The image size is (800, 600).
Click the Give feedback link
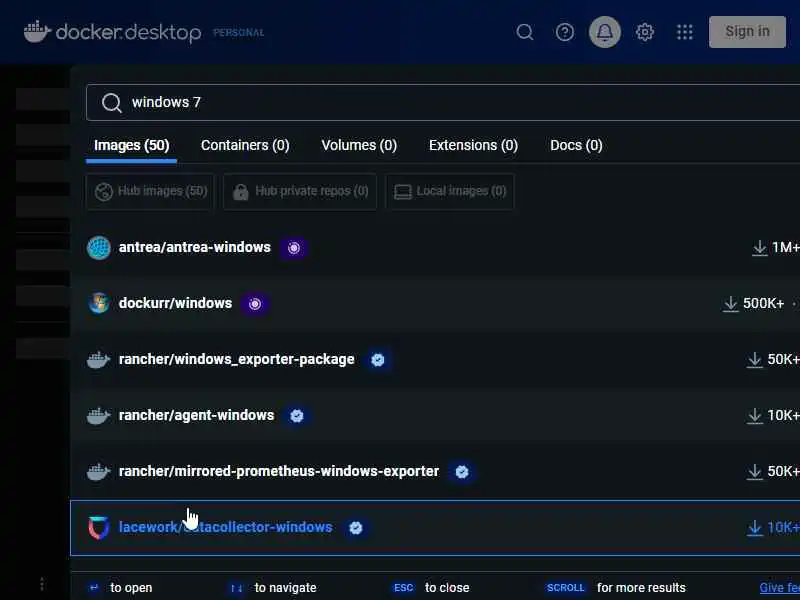(780, 588)
